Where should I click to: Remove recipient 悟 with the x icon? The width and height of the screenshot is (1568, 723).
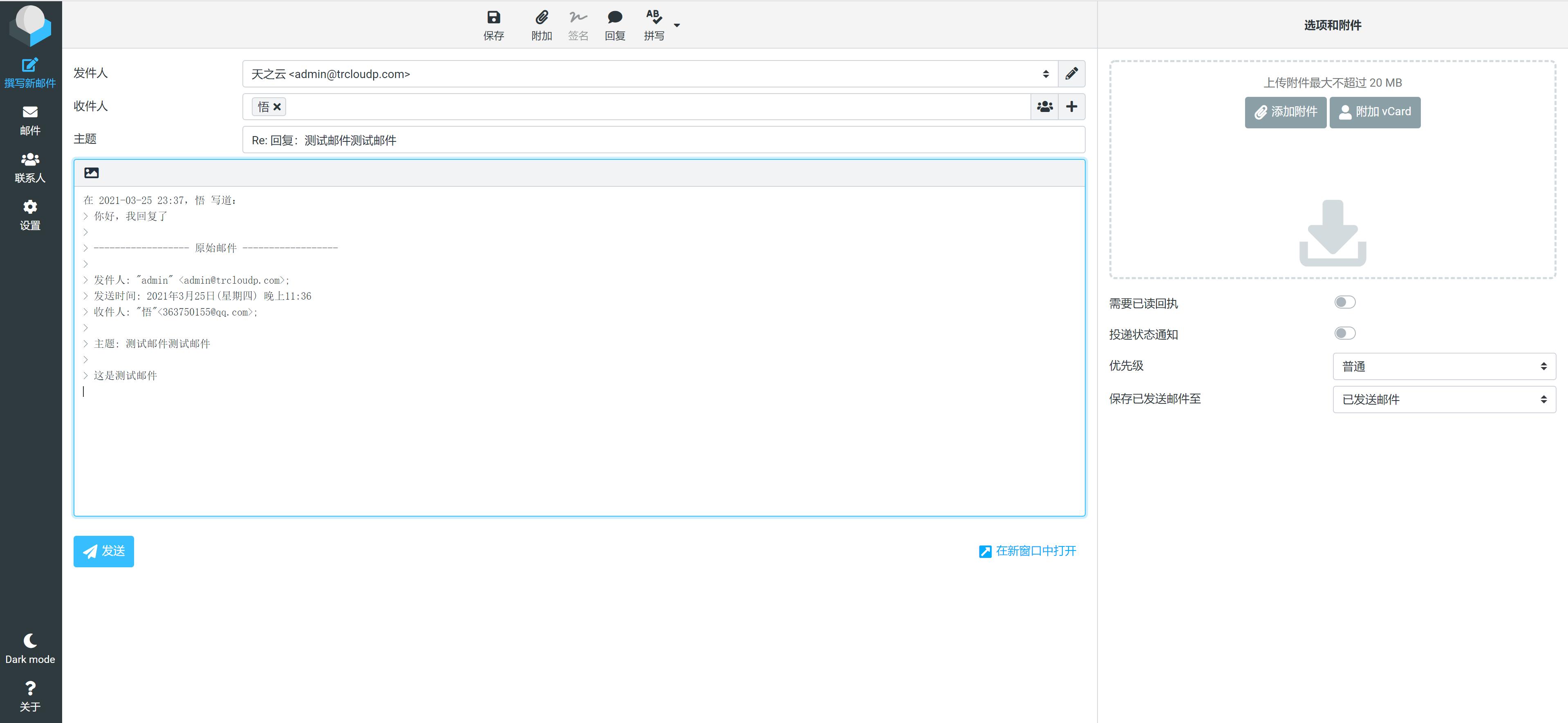pyautogui.click(x=277, y=107)
